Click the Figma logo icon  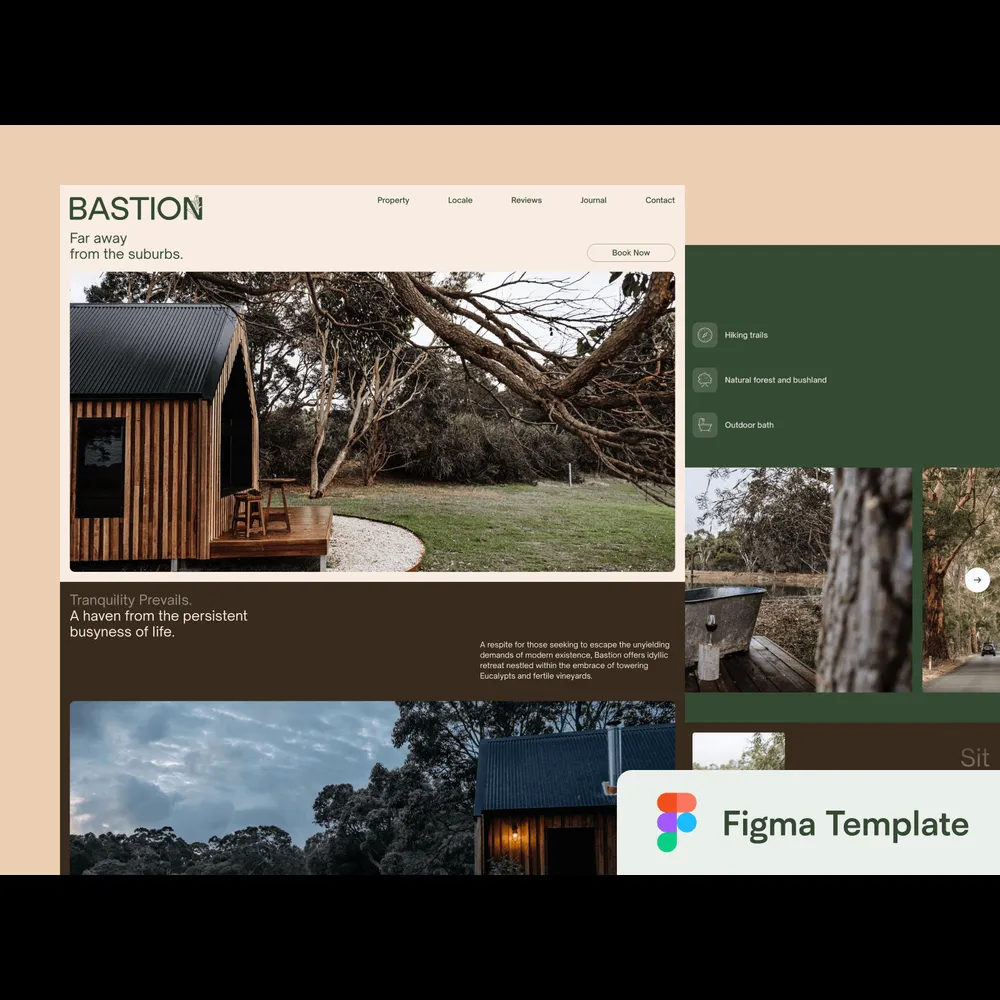pos(677,822)
